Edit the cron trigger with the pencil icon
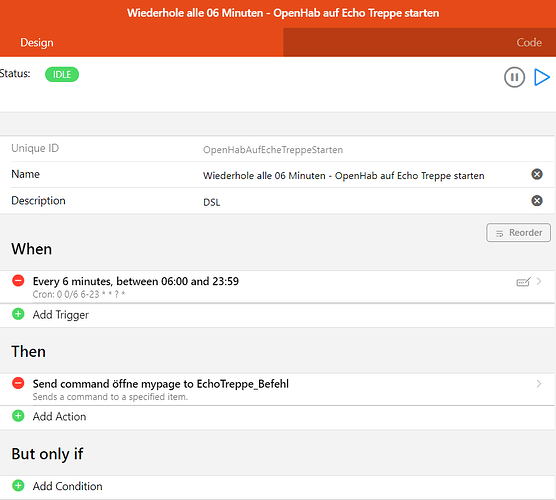 tap(523, 282)
